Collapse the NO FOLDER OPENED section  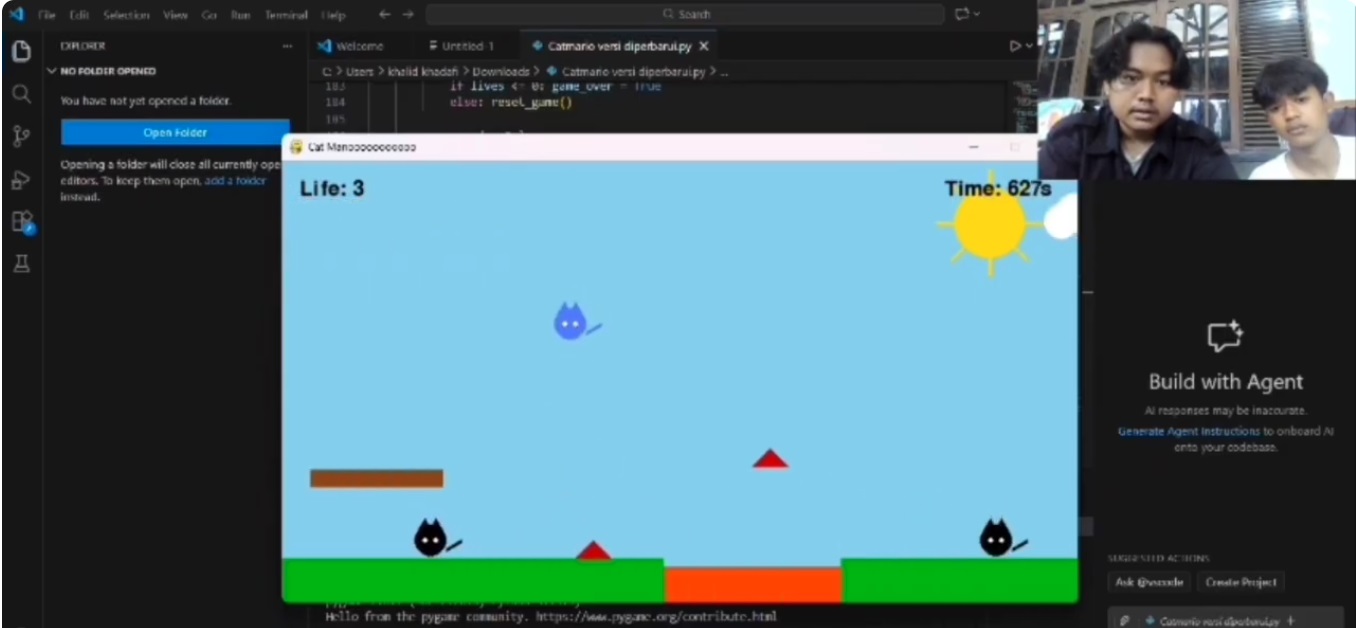coord(52,72)
